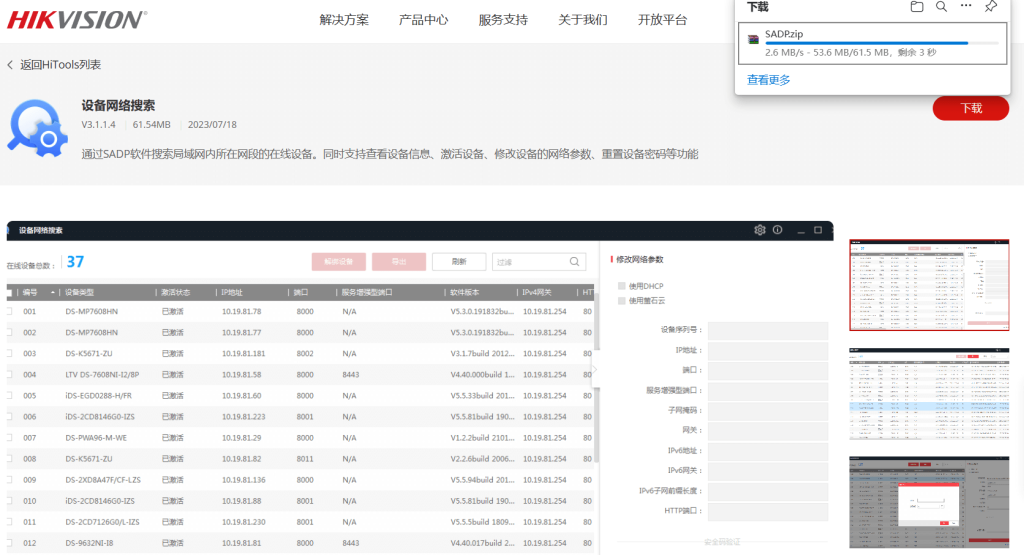Click the 设备网络搜索 magnifier gear icon
1024x555 pixels.
click(x=38, y=128)
